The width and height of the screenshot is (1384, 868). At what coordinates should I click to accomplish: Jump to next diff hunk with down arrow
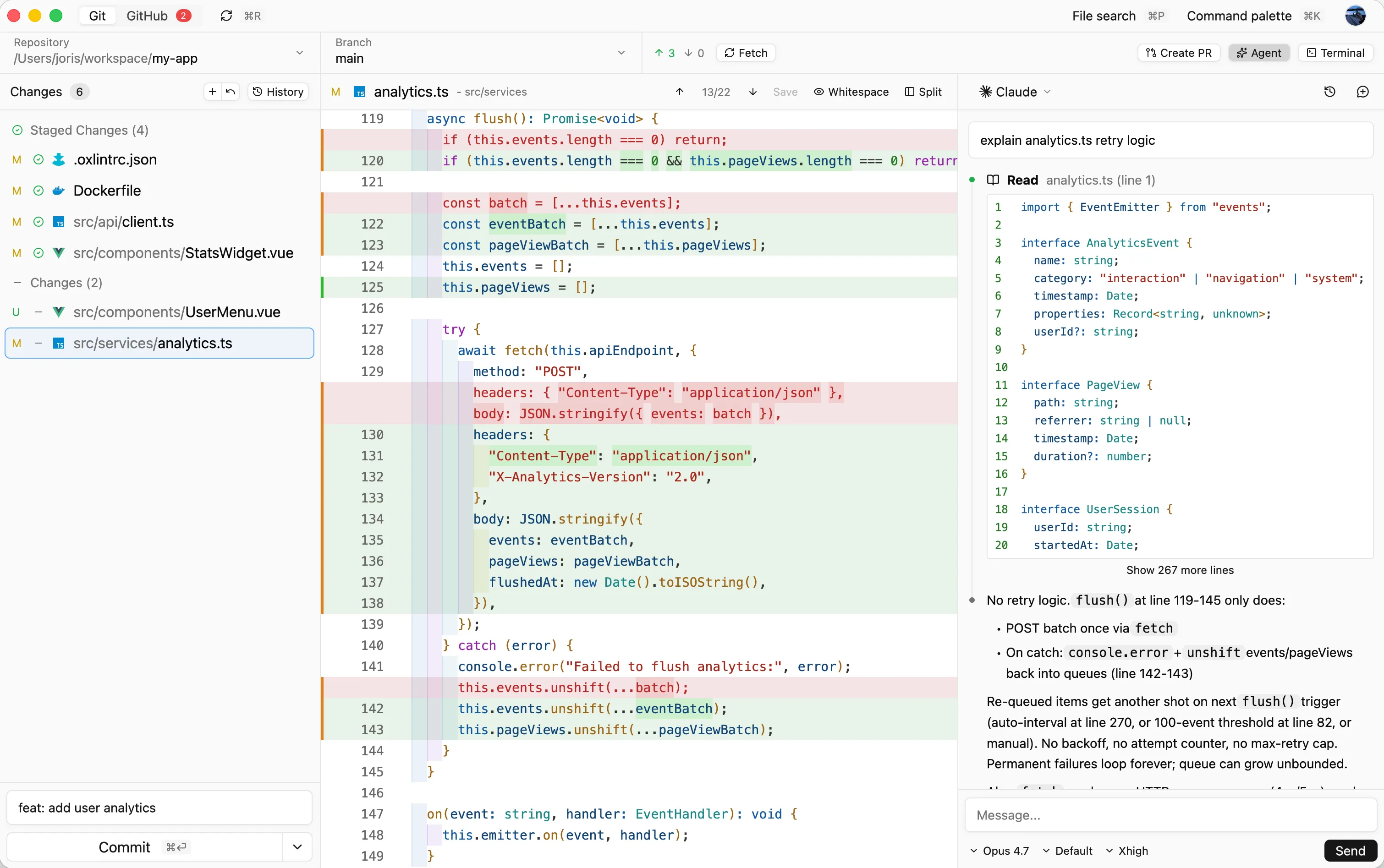(752, 92)
